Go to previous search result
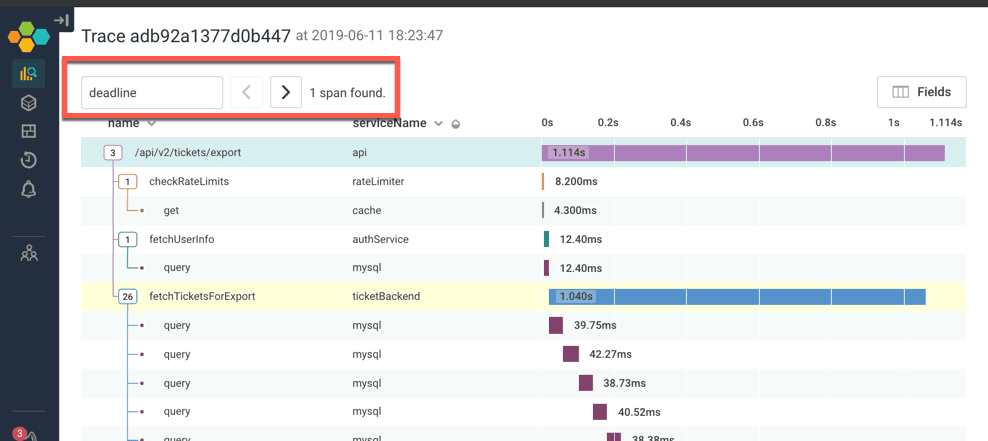 tap(246, 93)
